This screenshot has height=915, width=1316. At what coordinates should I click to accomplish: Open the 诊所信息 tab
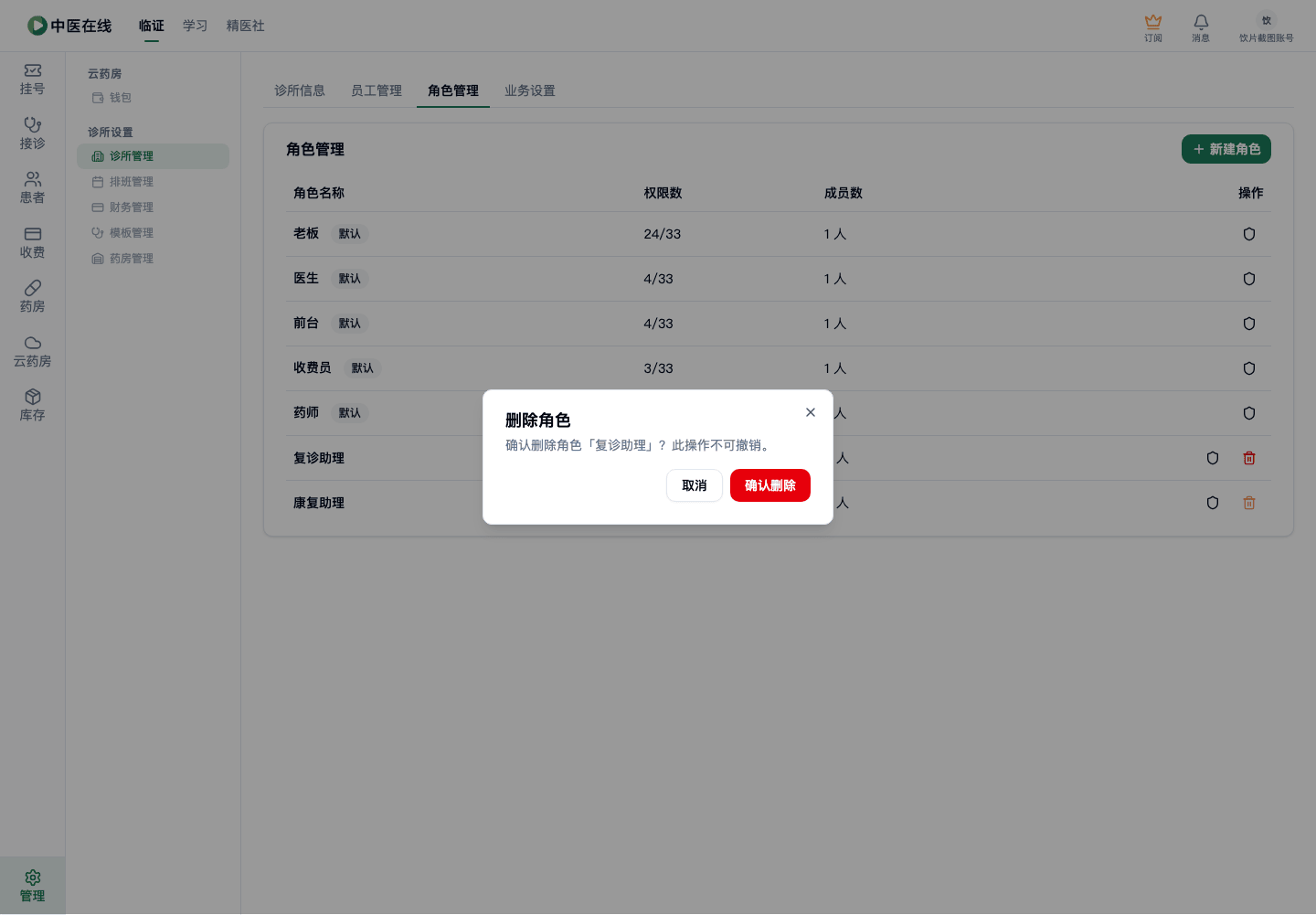300,90
